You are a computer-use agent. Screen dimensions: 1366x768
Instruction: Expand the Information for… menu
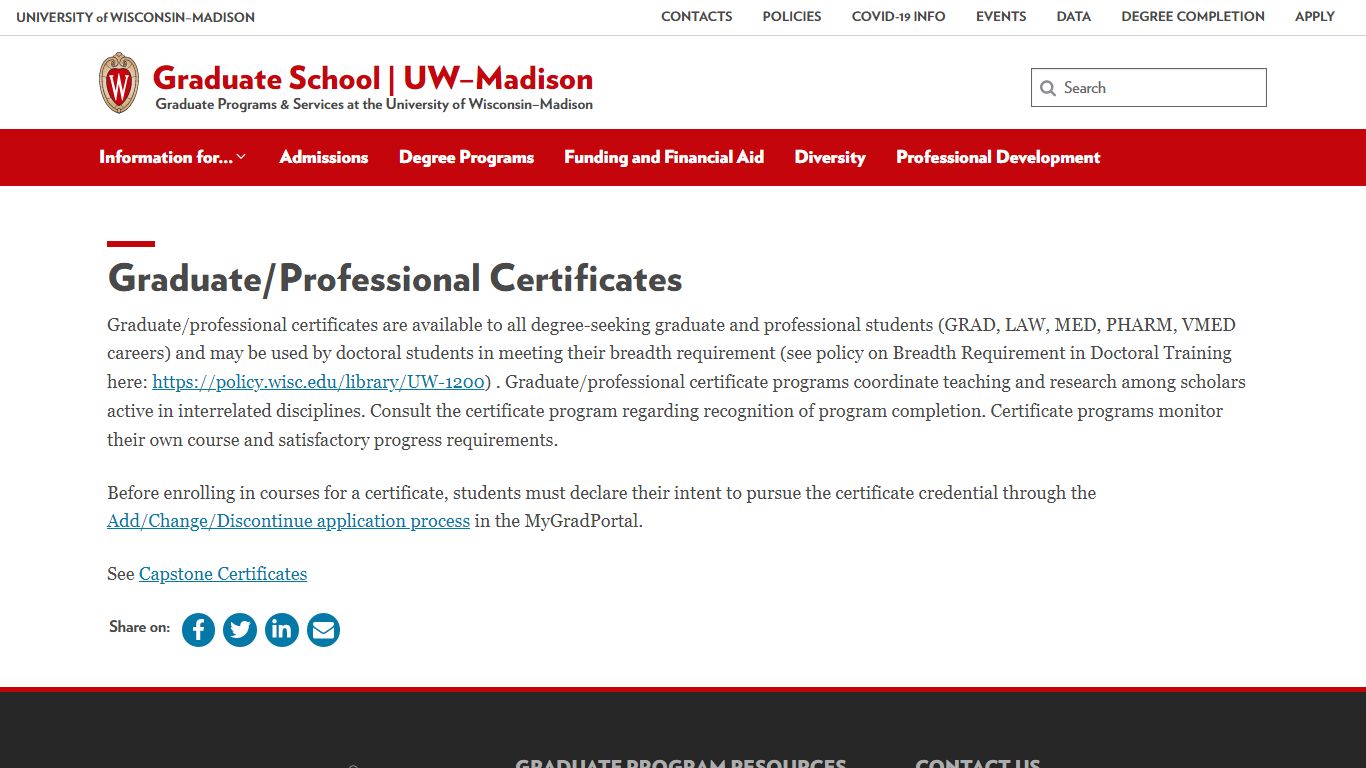point(172,157)
